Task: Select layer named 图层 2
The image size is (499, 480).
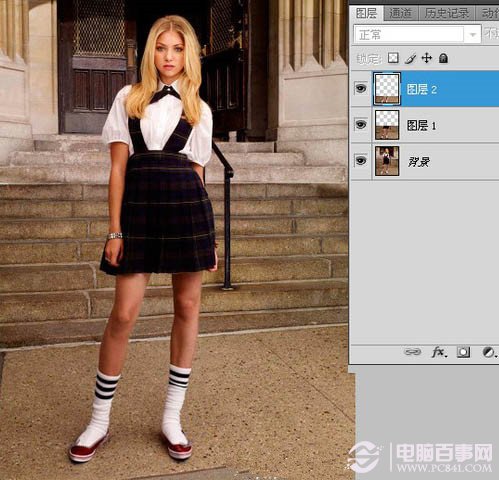Action: coord(421,89)
